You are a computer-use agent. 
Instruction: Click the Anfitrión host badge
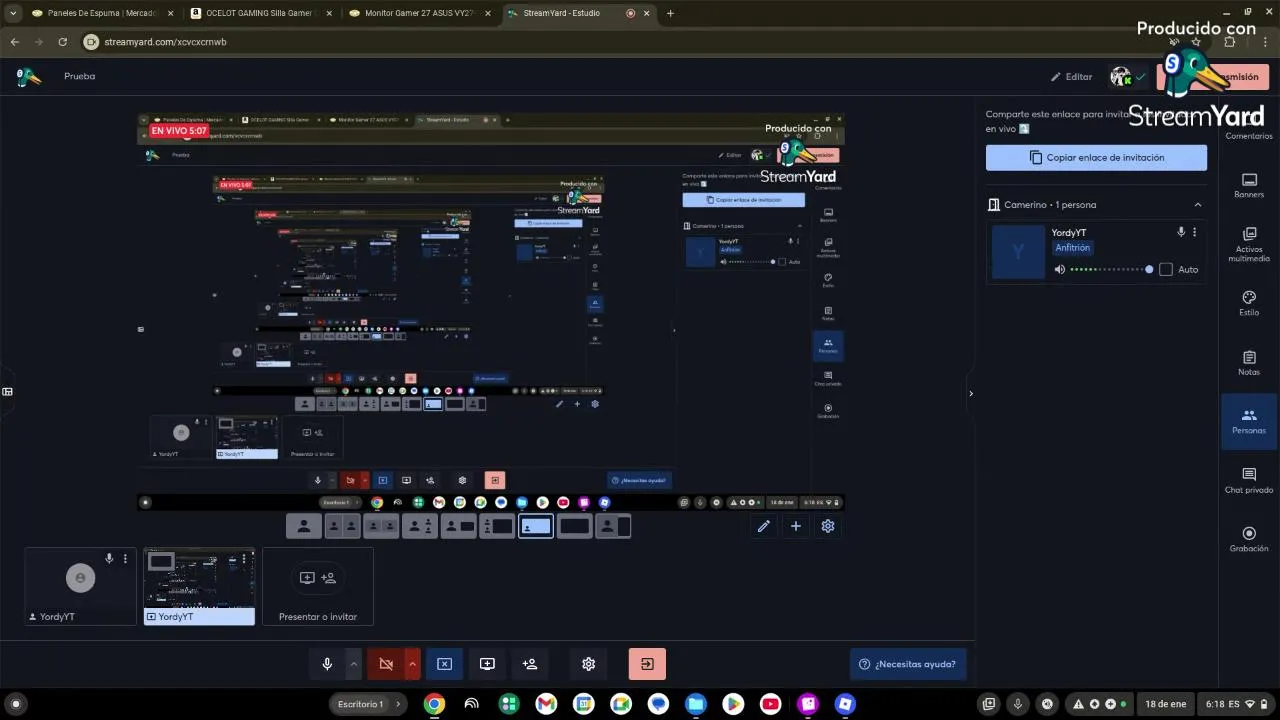click(x=1073, y=248)
